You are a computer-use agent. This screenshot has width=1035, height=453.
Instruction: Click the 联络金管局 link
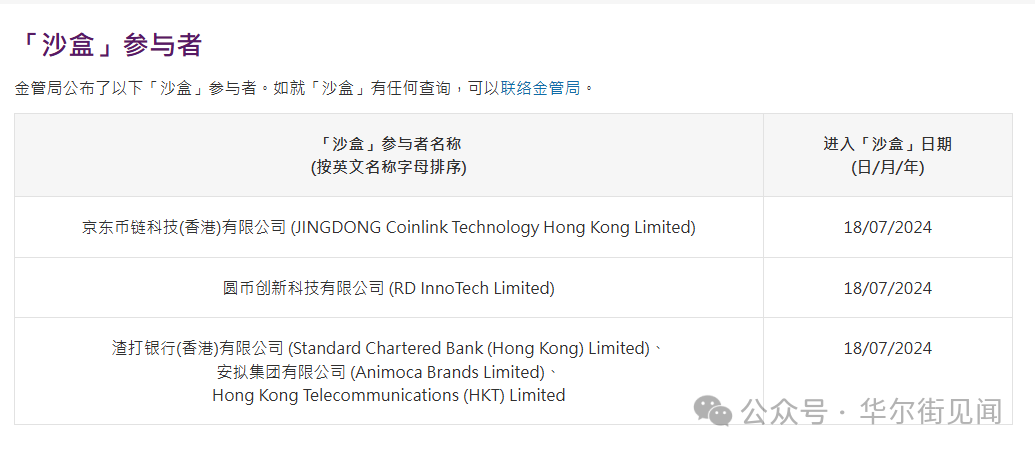[x=539, y=88]
